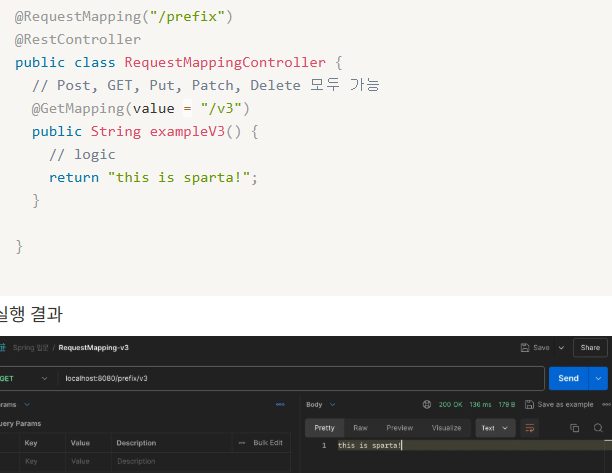Click the URL field localhost:8080/prefix/v3

point(301,378)
